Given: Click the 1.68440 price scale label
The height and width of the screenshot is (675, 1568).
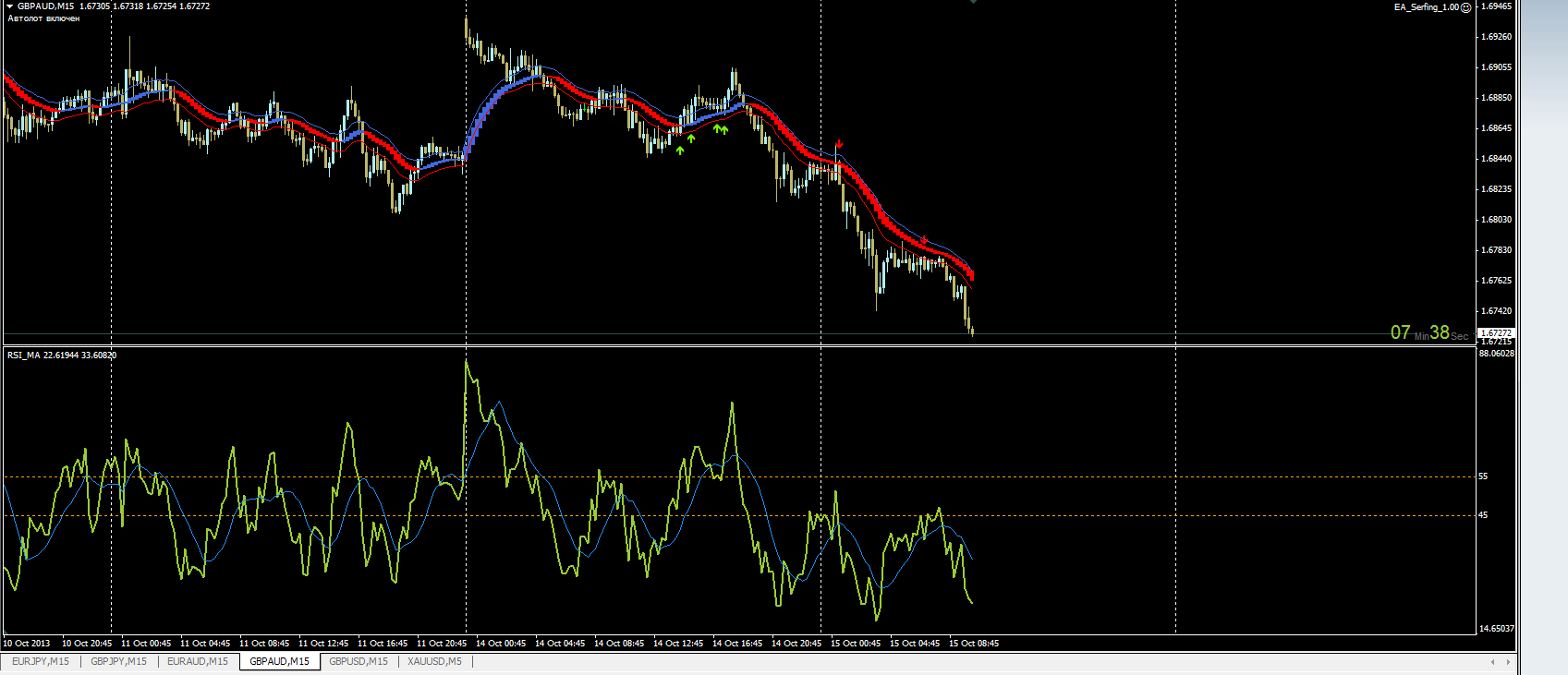Looking at the screenshot, I should click(1496, 159).
